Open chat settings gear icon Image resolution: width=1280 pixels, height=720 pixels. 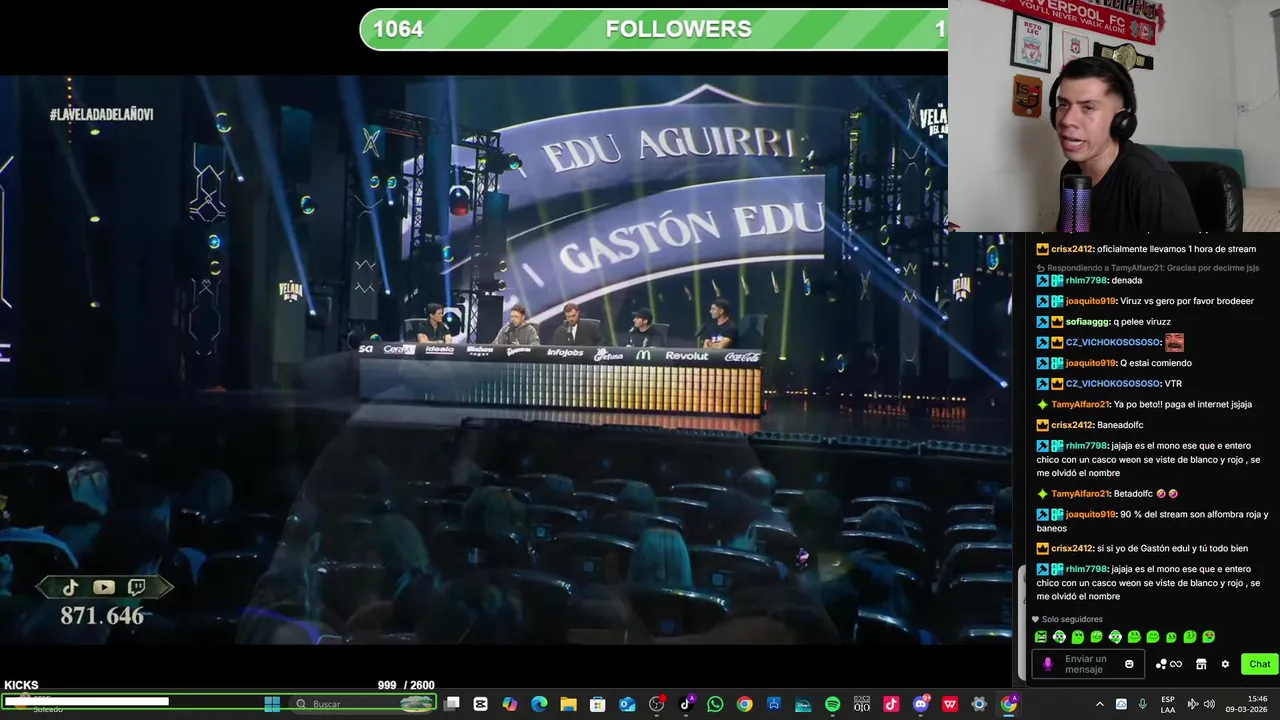pyautogui.click(x=1225, y=664)
